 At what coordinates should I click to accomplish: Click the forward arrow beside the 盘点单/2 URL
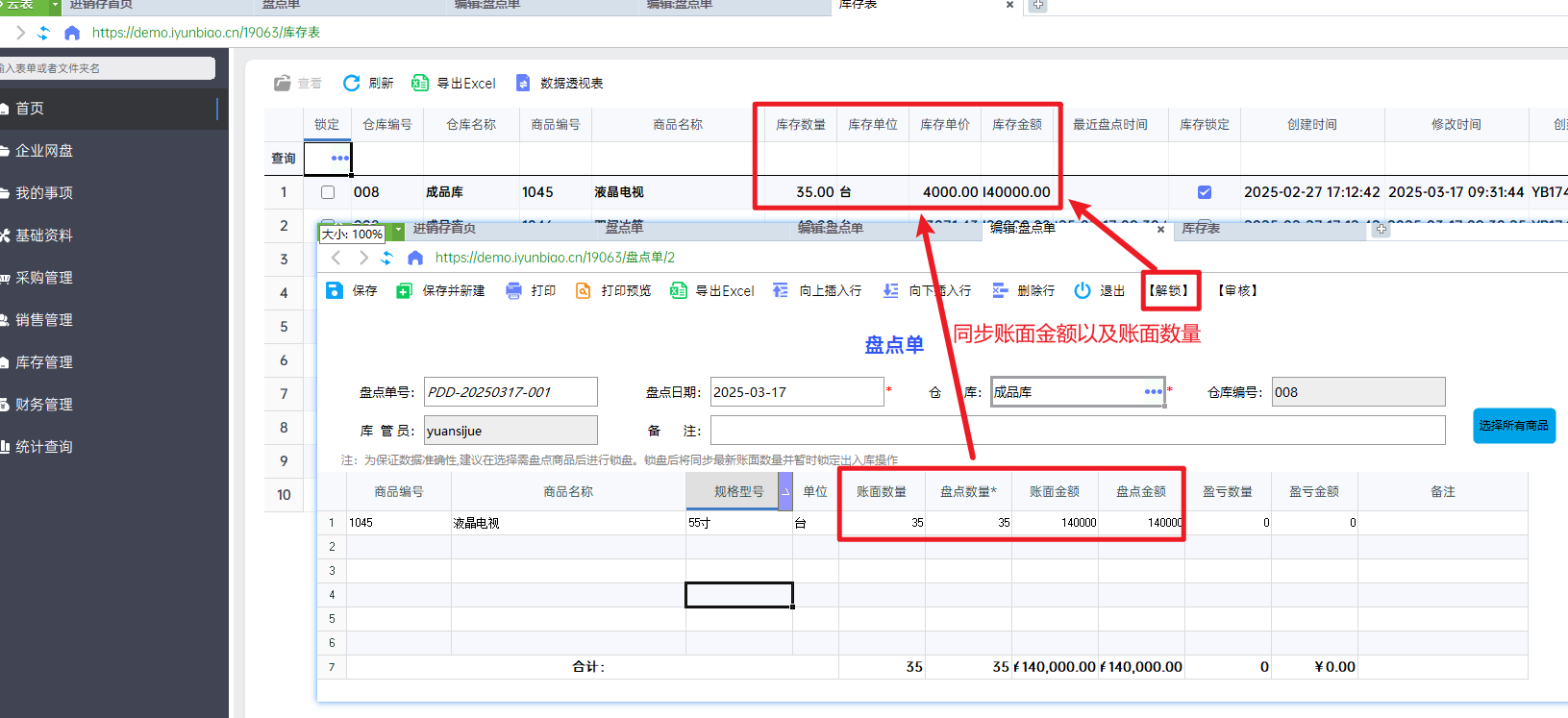pos(363,258)
